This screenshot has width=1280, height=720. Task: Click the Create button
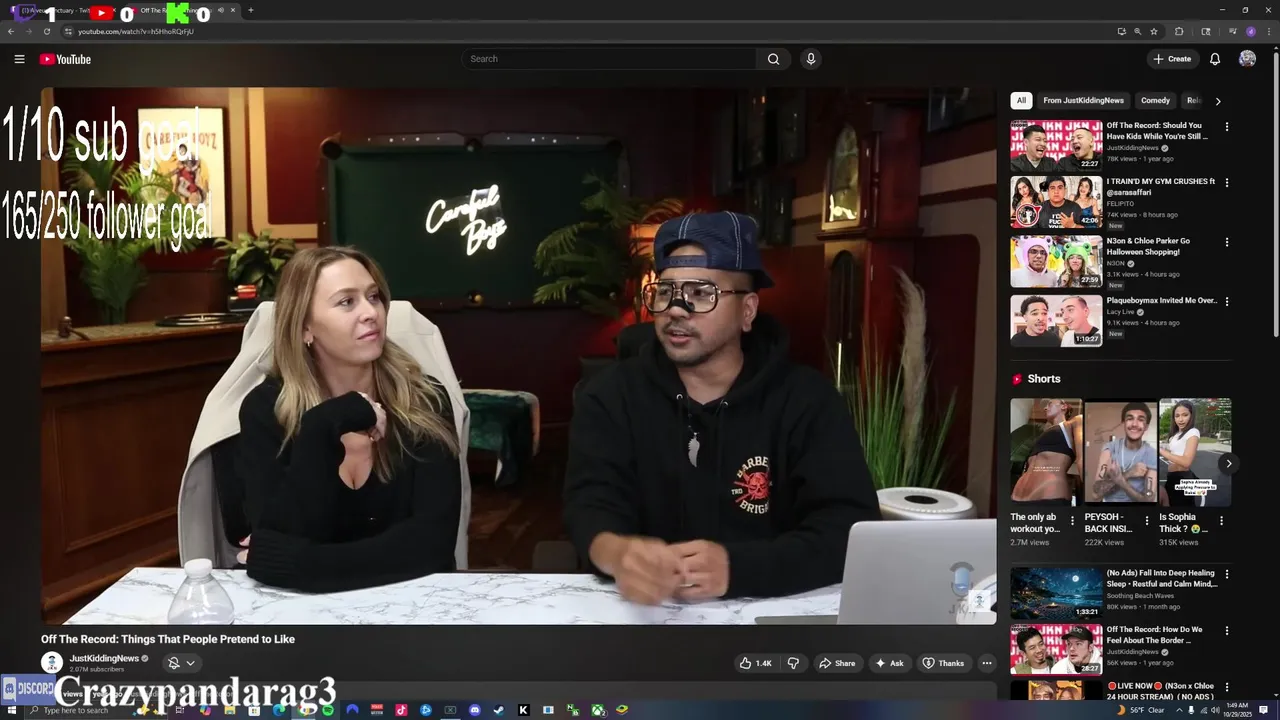(x=1172, y=59)
